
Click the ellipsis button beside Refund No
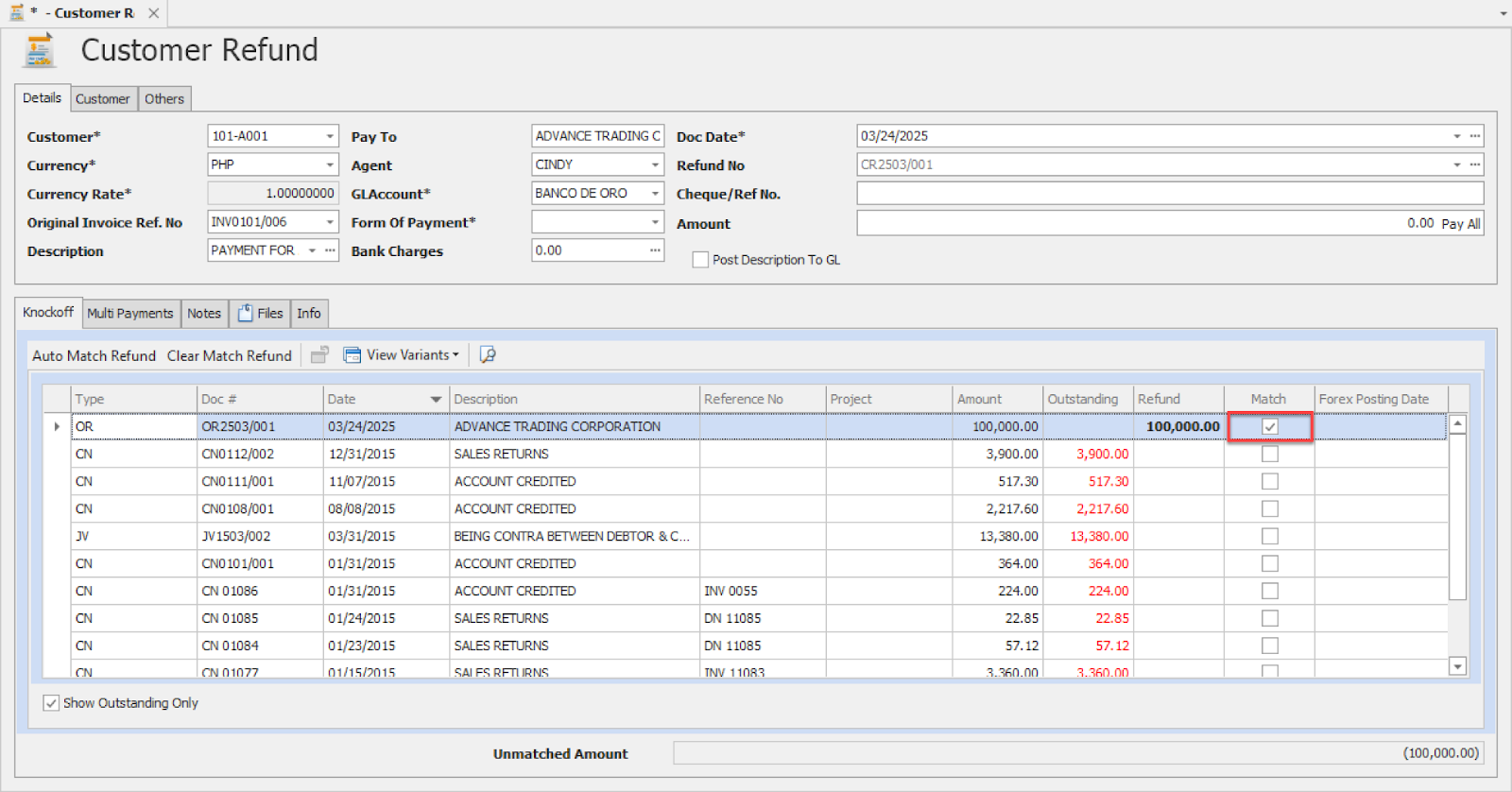[1474, 164]
